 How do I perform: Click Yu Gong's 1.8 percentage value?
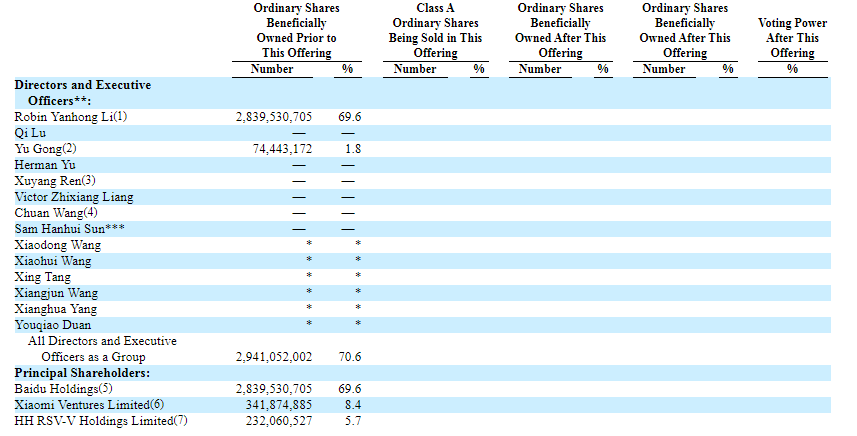pyautogui.click(x=353, y=149)
